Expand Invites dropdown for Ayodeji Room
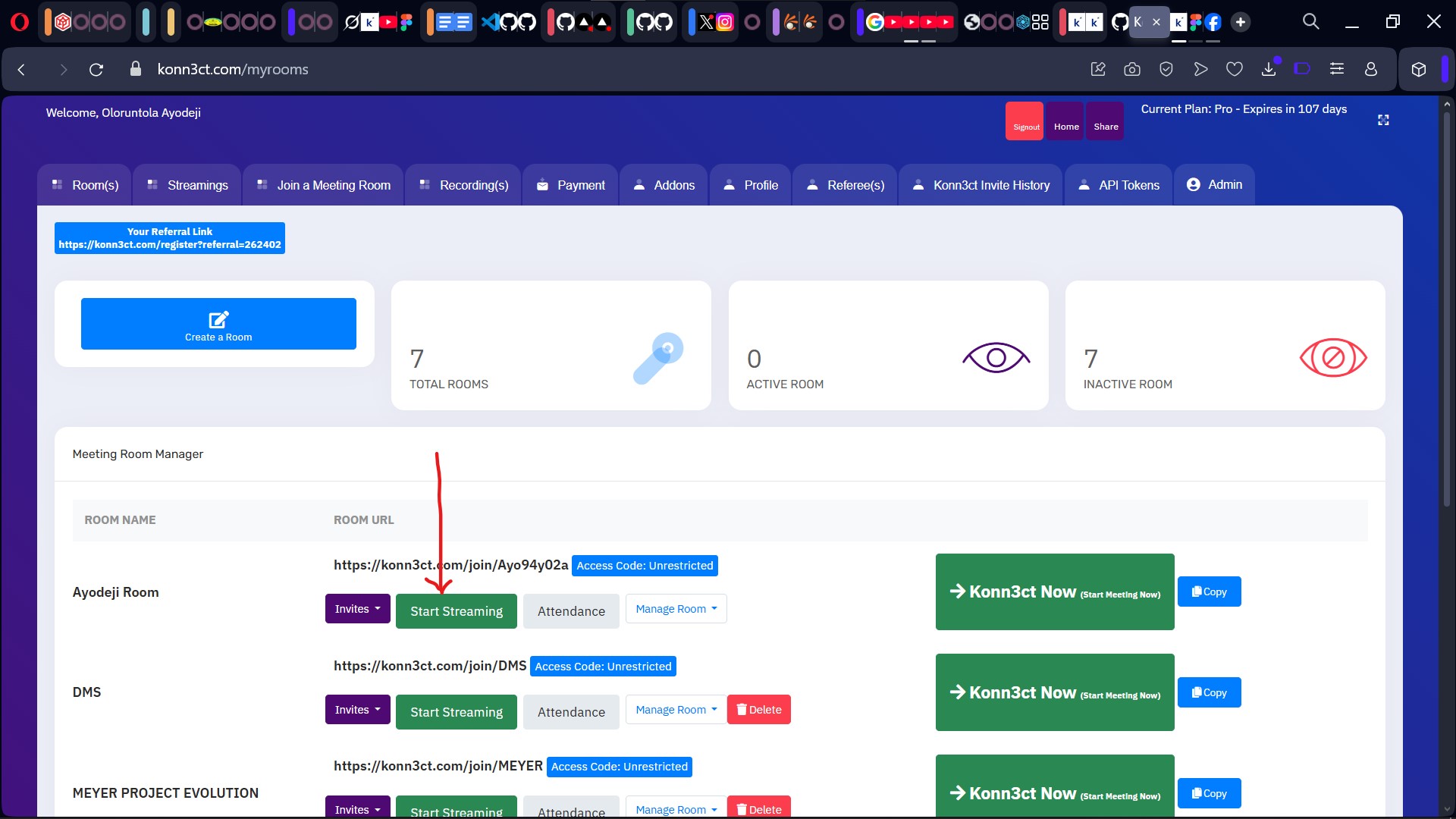This screenshot has height=819, width=1456. point(357,609)
